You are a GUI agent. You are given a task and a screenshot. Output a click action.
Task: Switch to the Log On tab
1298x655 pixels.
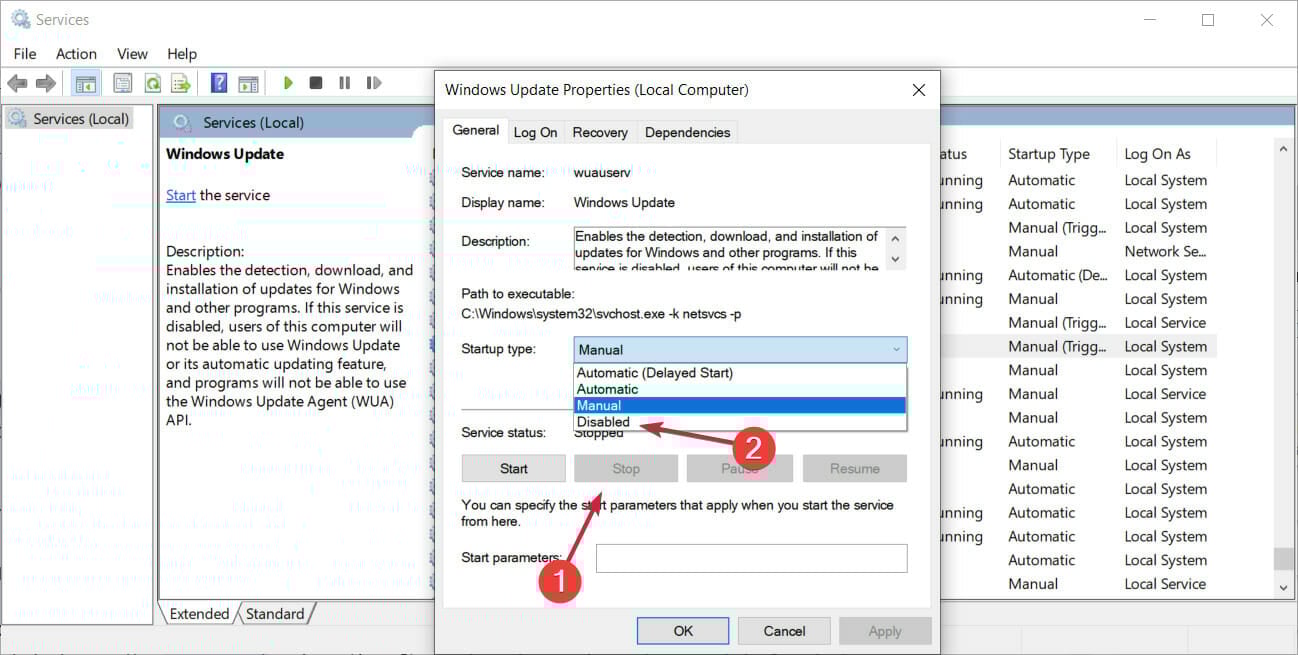[535, 132]
